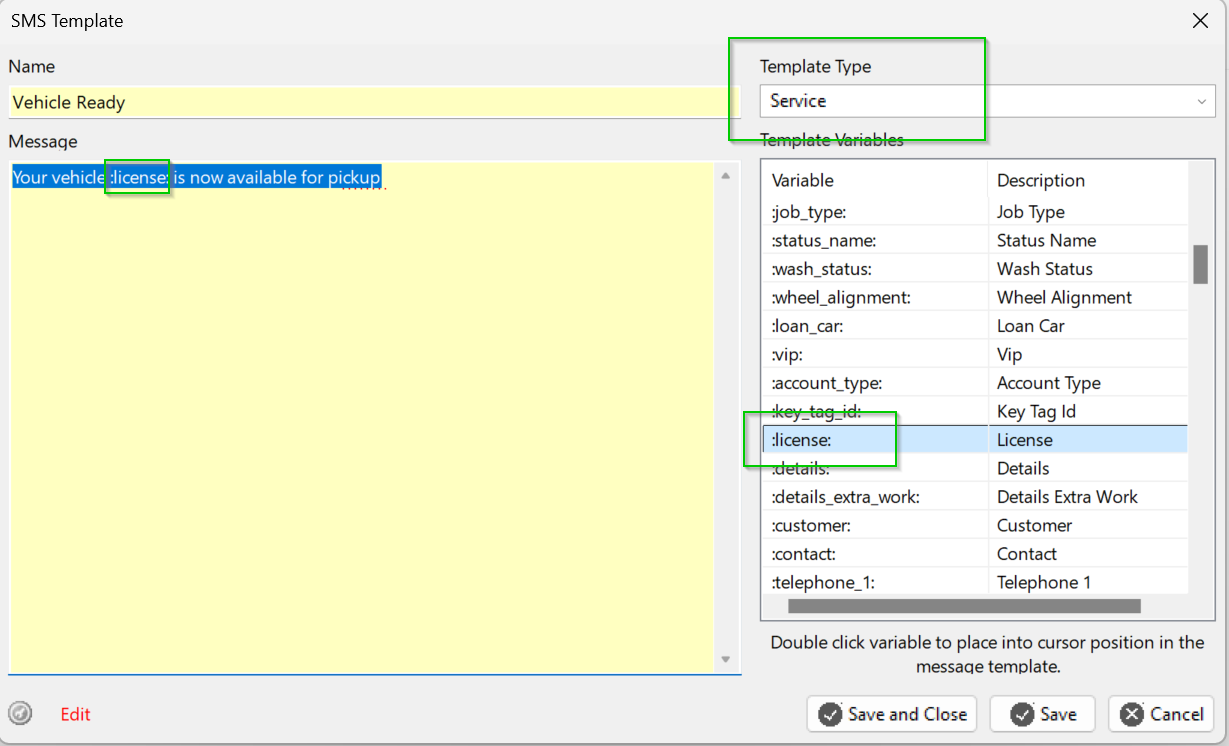
Task: Click the red Edit link
Action: click(75, 714)
